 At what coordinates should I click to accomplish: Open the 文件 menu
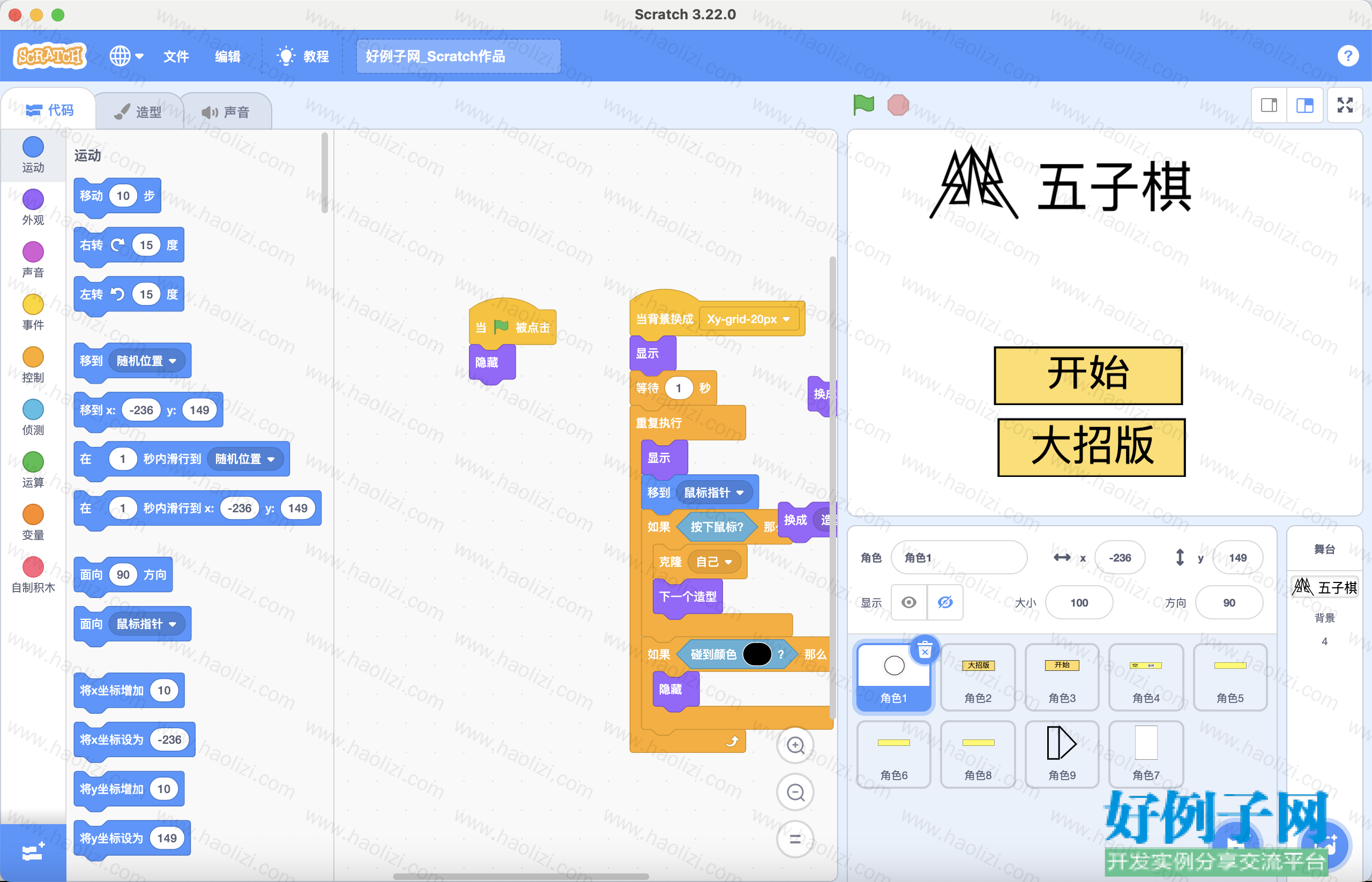pyautogui.click(x=176, y=56)
